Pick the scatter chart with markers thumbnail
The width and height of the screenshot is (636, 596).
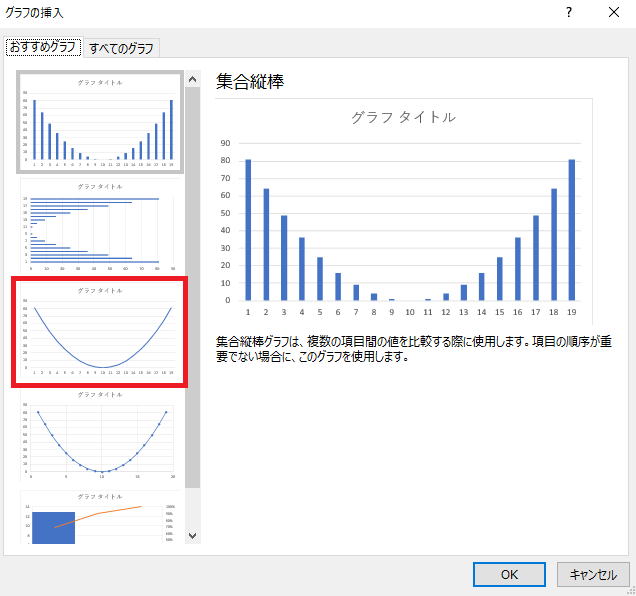[x=100, y=436]
